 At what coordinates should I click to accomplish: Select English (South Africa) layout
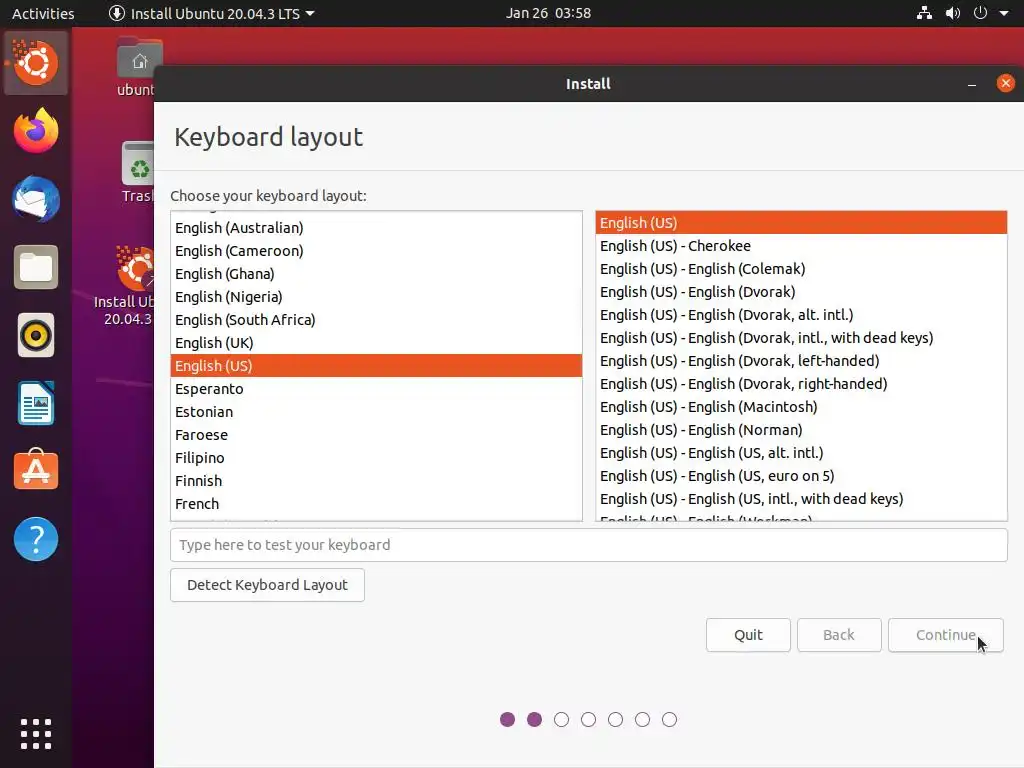pyautogui.click(x=376, y=319)
